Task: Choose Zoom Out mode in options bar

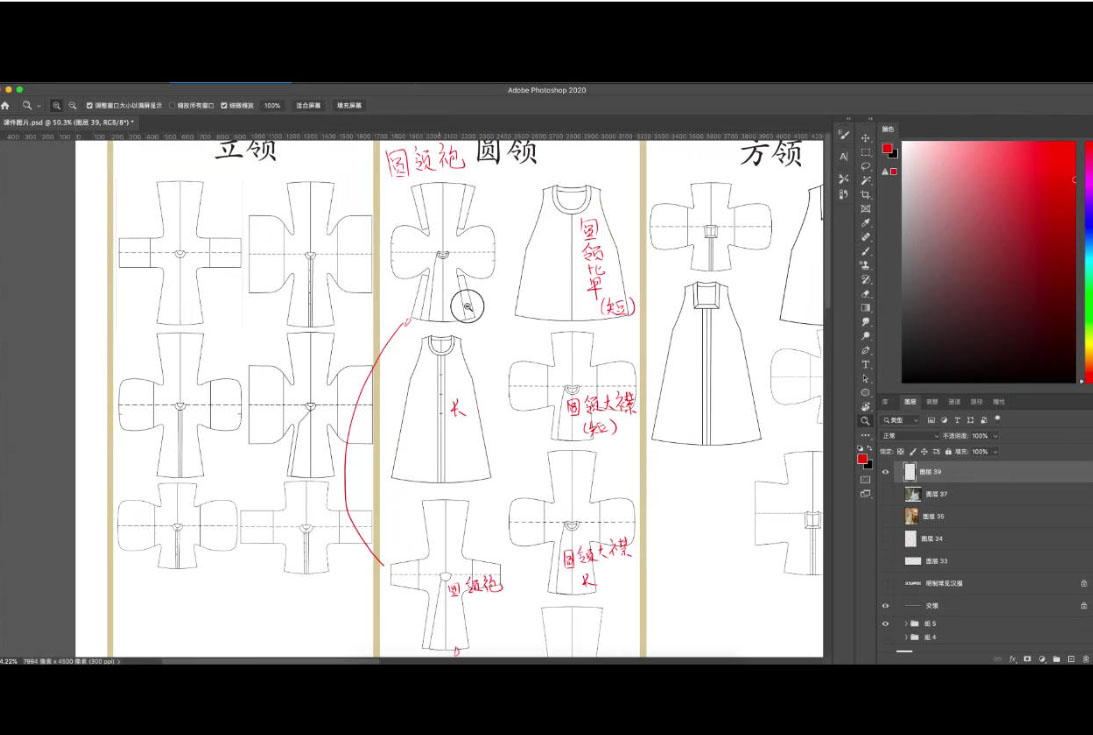Action: [x=72, y=106]
